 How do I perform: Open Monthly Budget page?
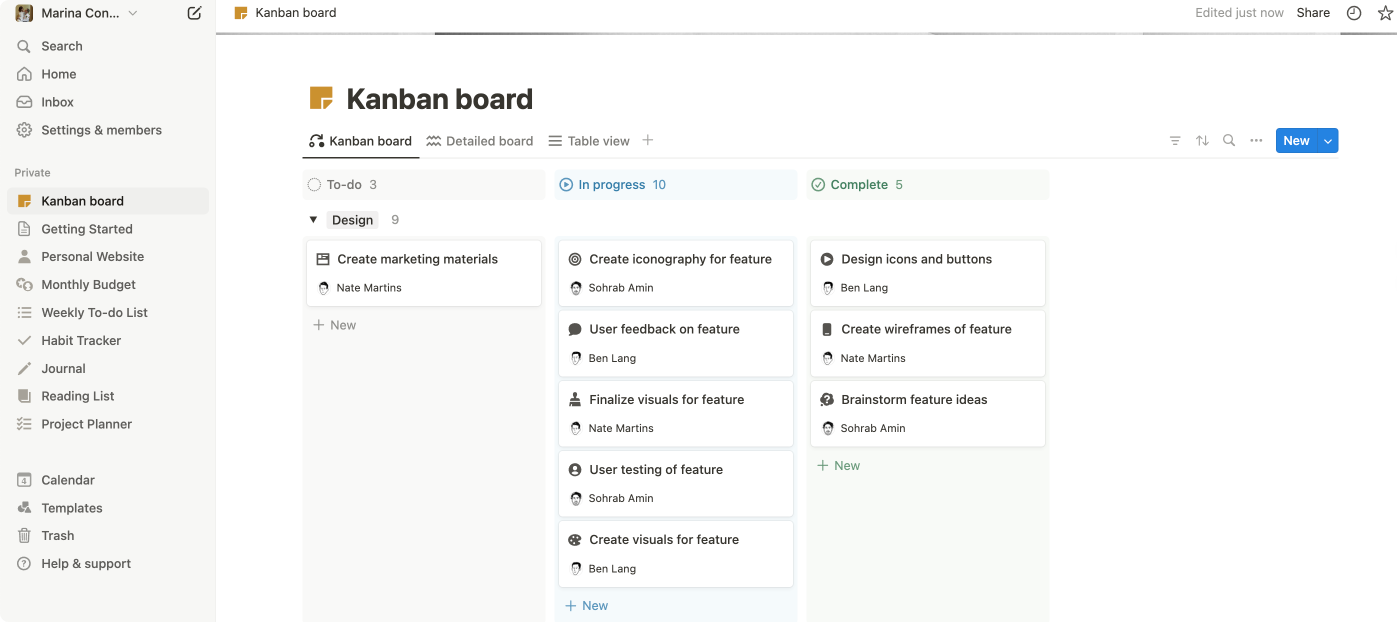coord(108,285)
